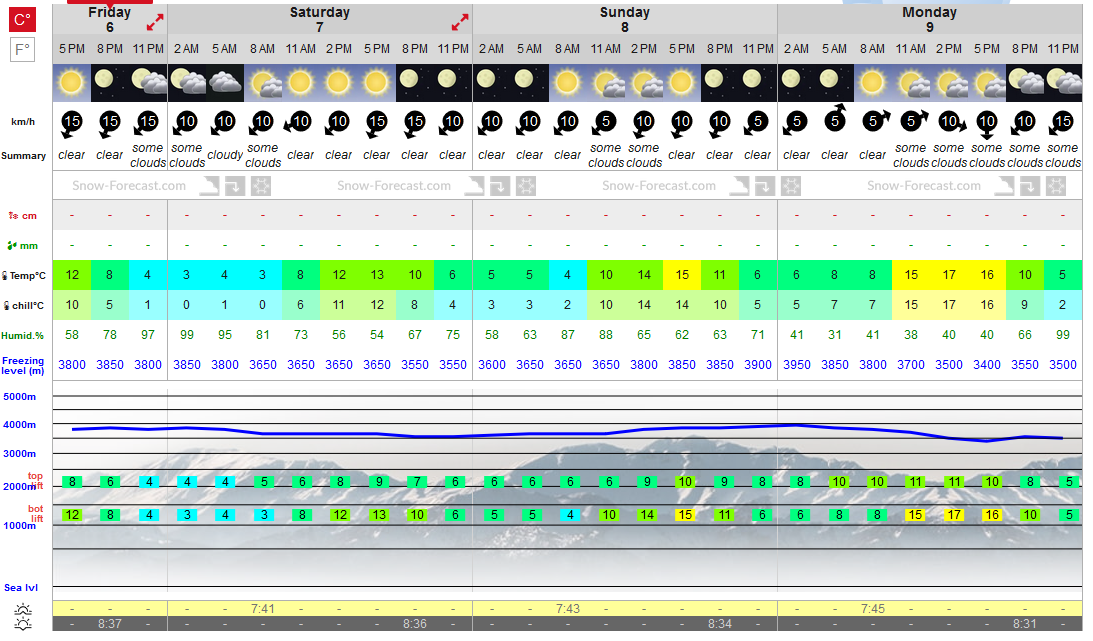Image resolution: width=1093 pixels, height=641 pixels.
Task: Select the Friday 6 day header
Action: click(x=109, y=20)
